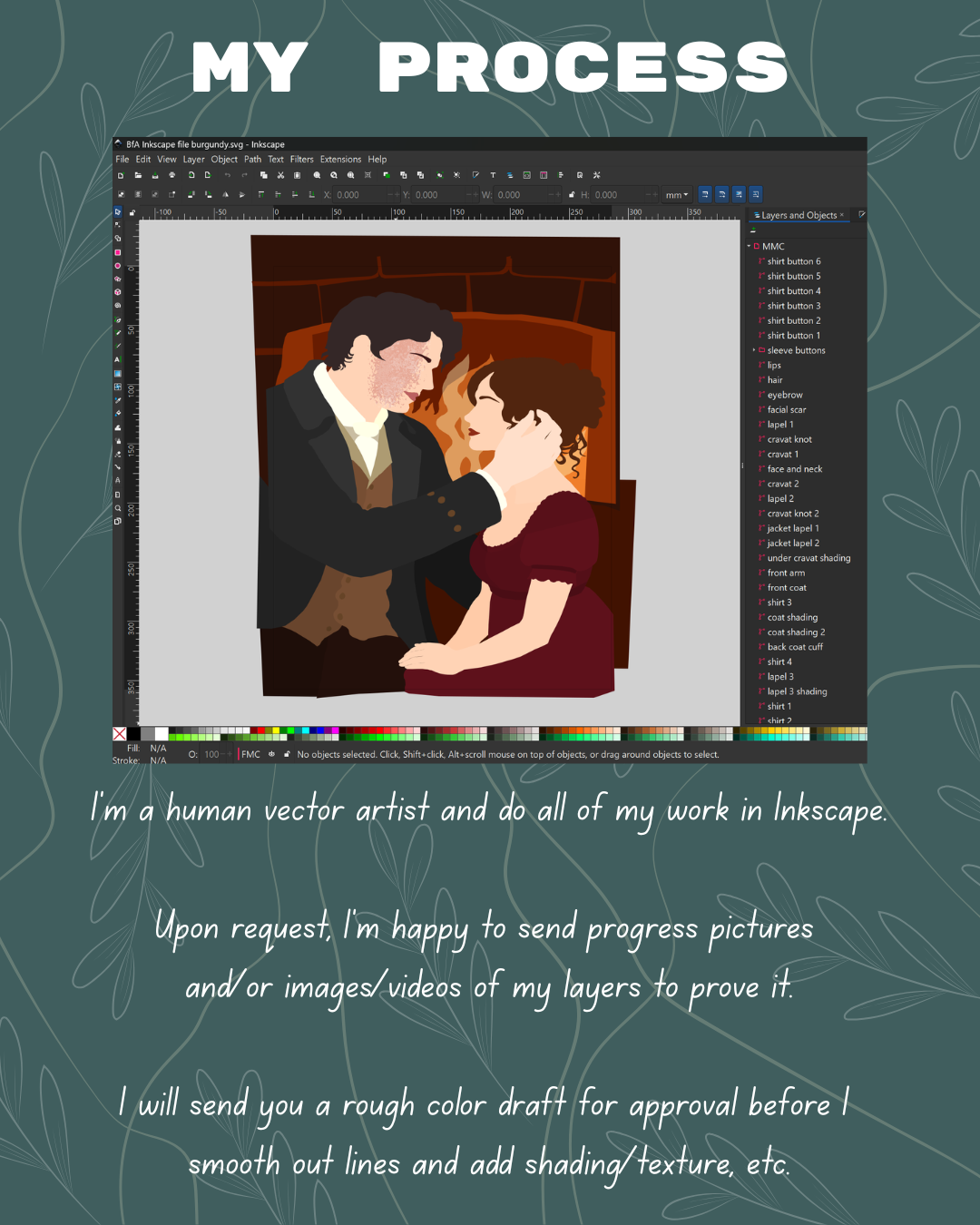Open the dock panel options icon
This screenshot has width=980, height=1225.
click(x=861, y=215)
